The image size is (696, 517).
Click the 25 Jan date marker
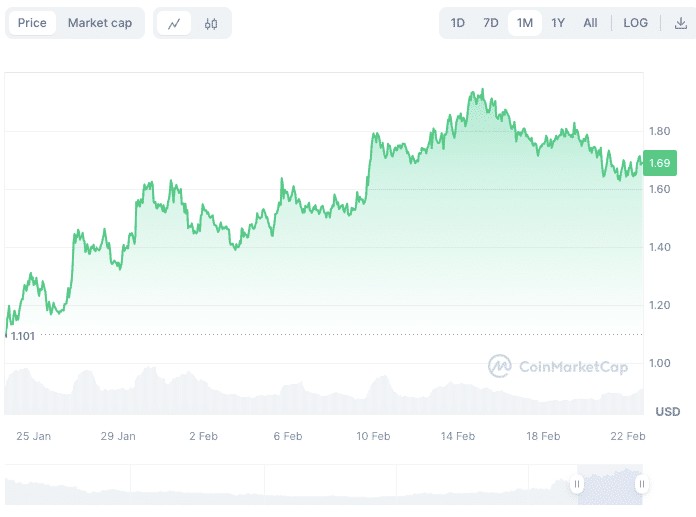click(34, 436)
